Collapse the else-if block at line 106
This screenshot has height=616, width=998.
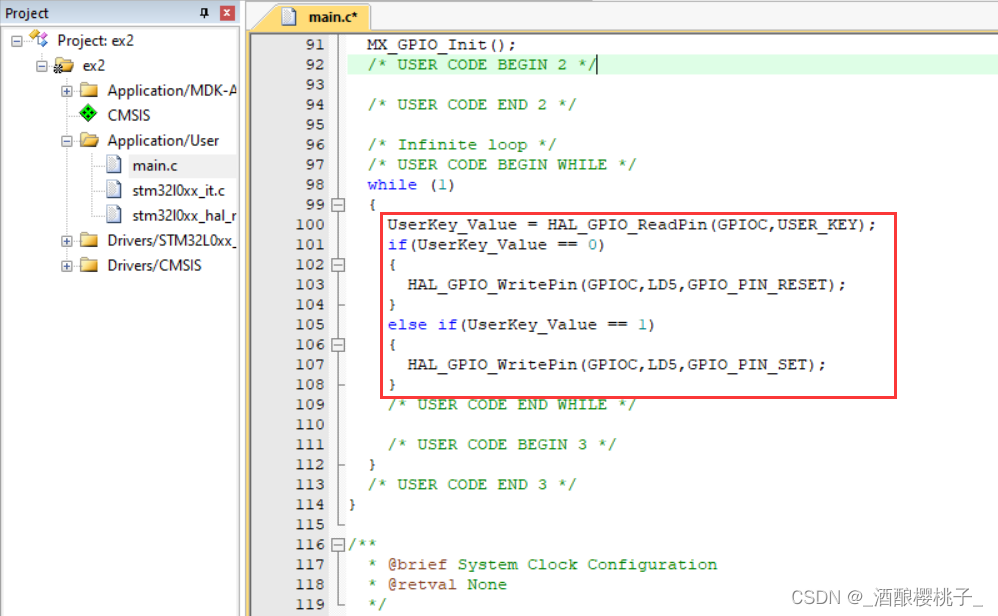click(x=339, y=345)
